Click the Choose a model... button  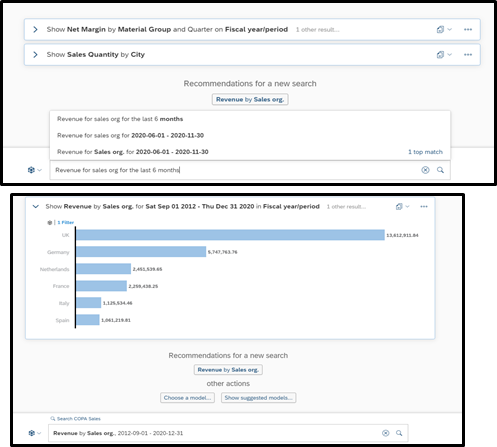[187, 398]
